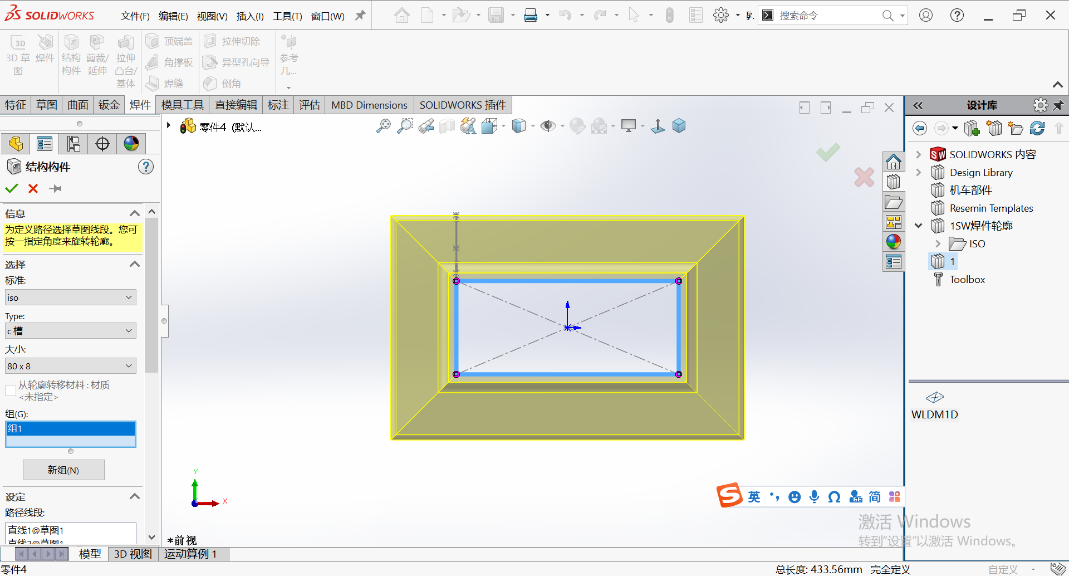Open the ConfigurationManager tab icon
The width and height of the screenshot is (1069, 576).
click(x=73, y=144)
